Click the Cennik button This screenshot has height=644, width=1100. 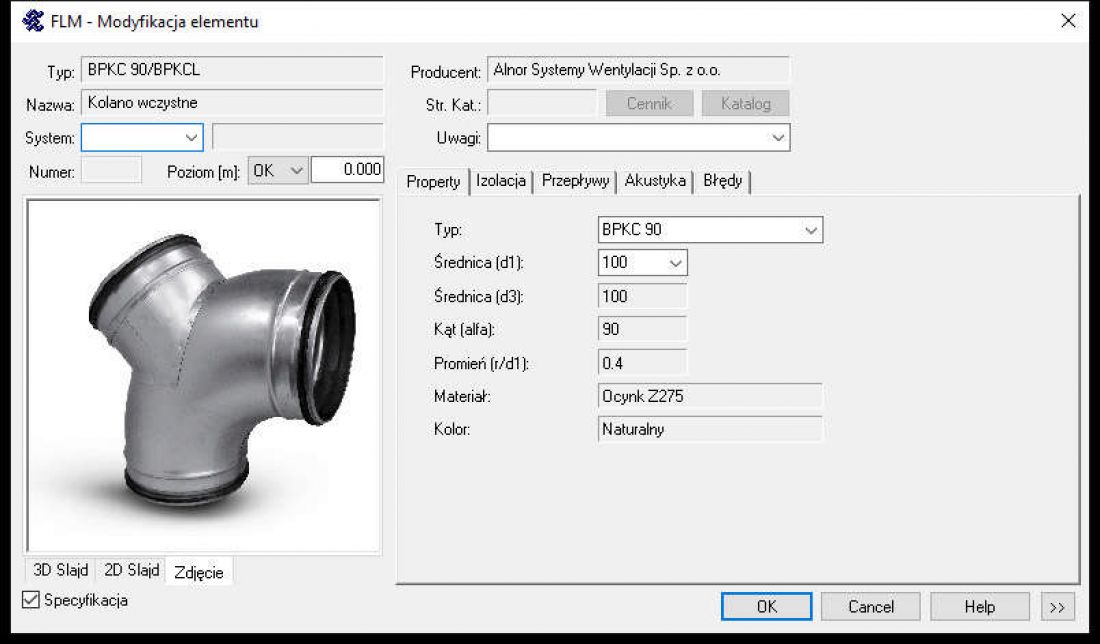[650, 104]
